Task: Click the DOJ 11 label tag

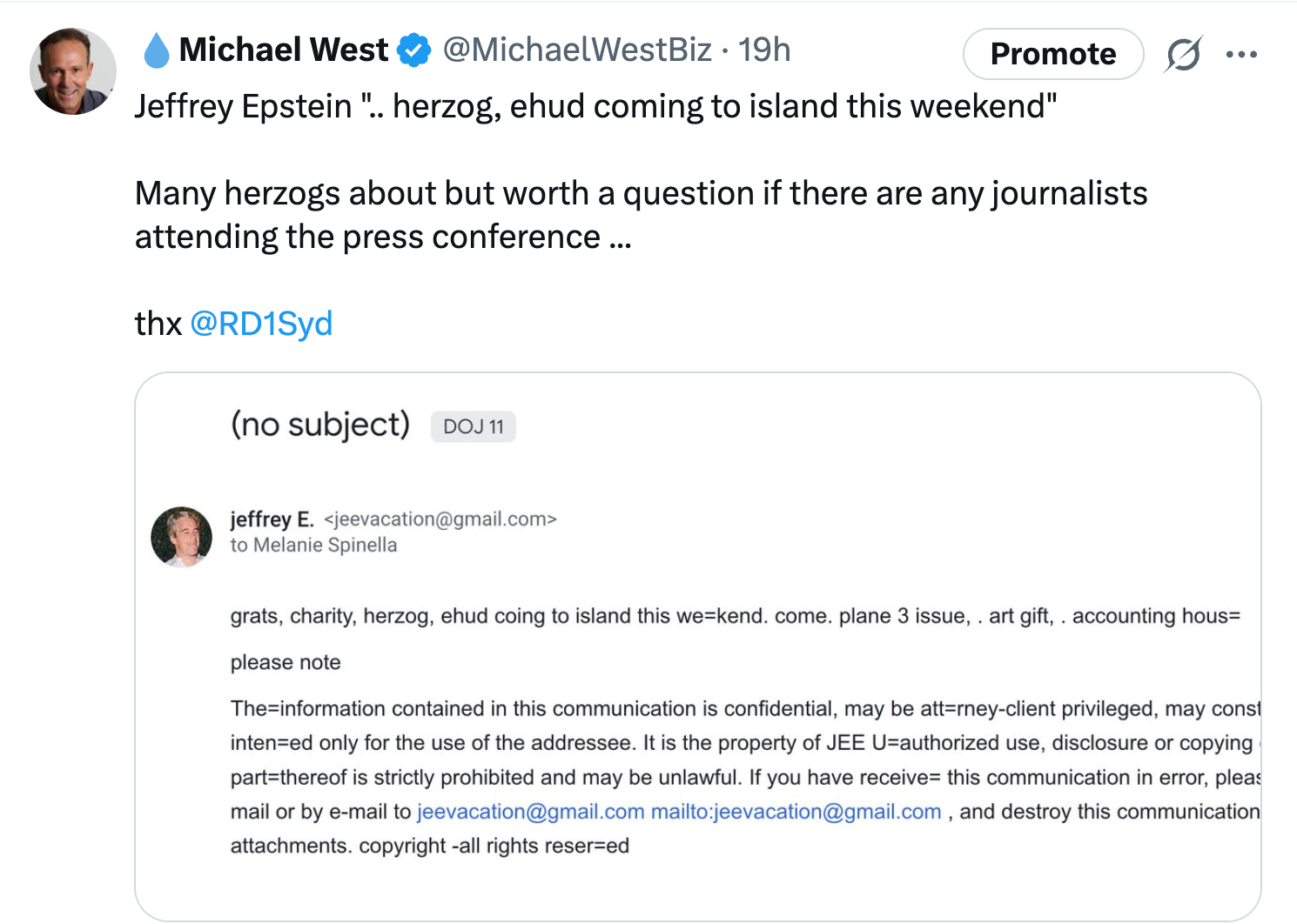Action: (474, 426)
